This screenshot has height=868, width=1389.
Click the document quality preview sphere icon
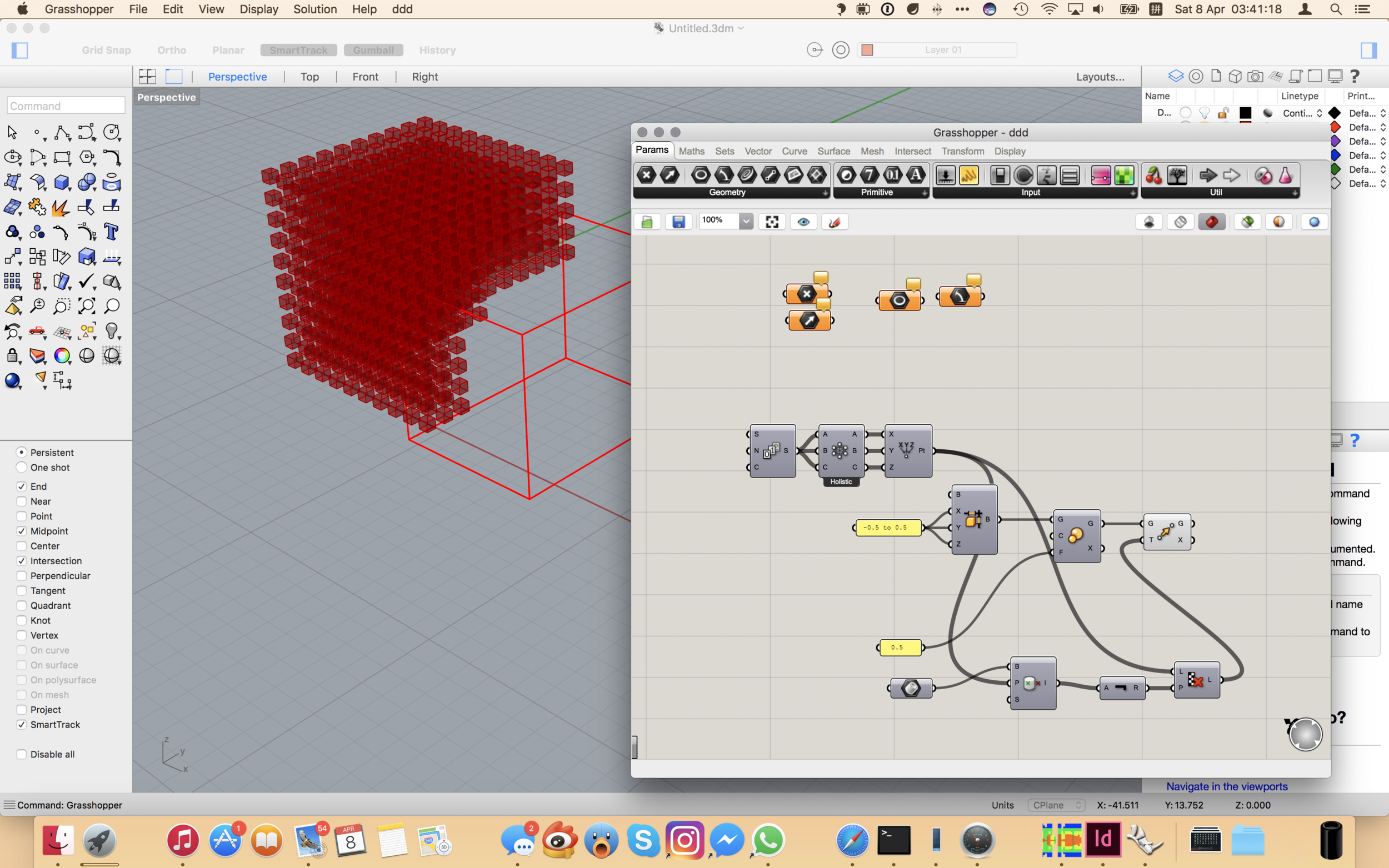[x=1314, y=222]
